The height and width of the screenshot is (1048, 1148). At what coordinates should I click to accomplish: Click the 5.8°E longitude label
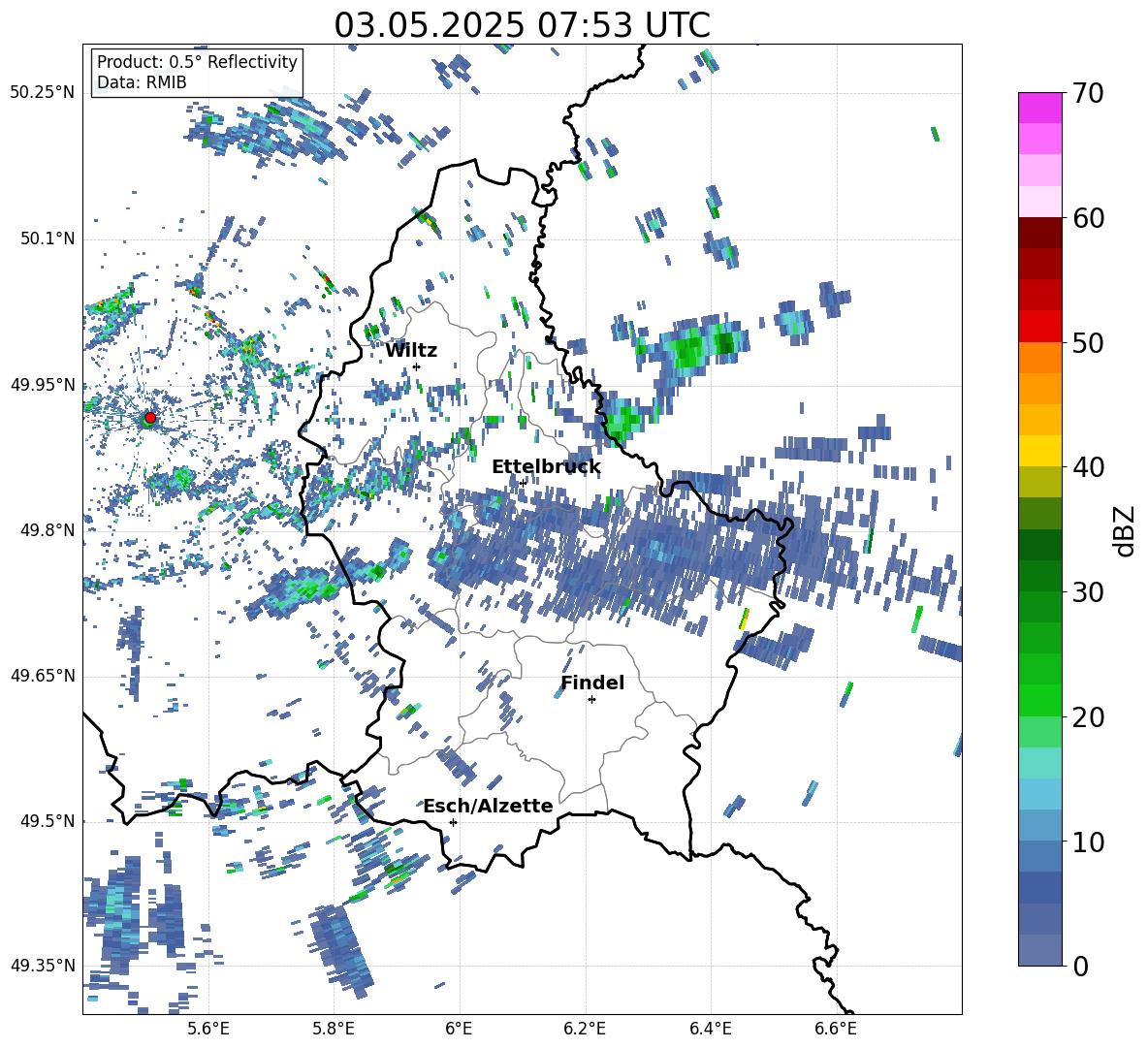pos(334,1029)
